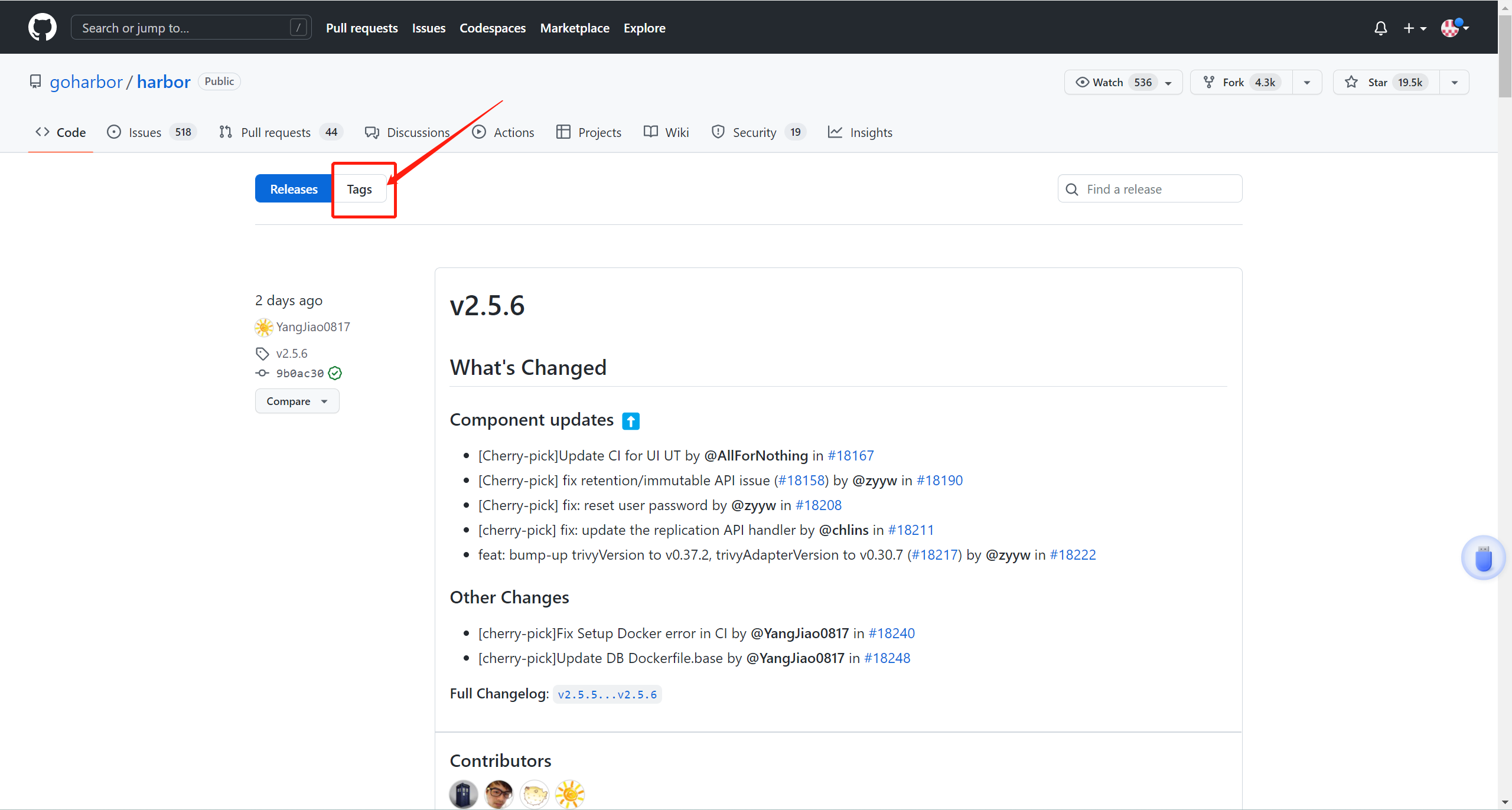Click the TARDIS contributor avatar
Viewport: 1512px width, 810px height.
464,794
